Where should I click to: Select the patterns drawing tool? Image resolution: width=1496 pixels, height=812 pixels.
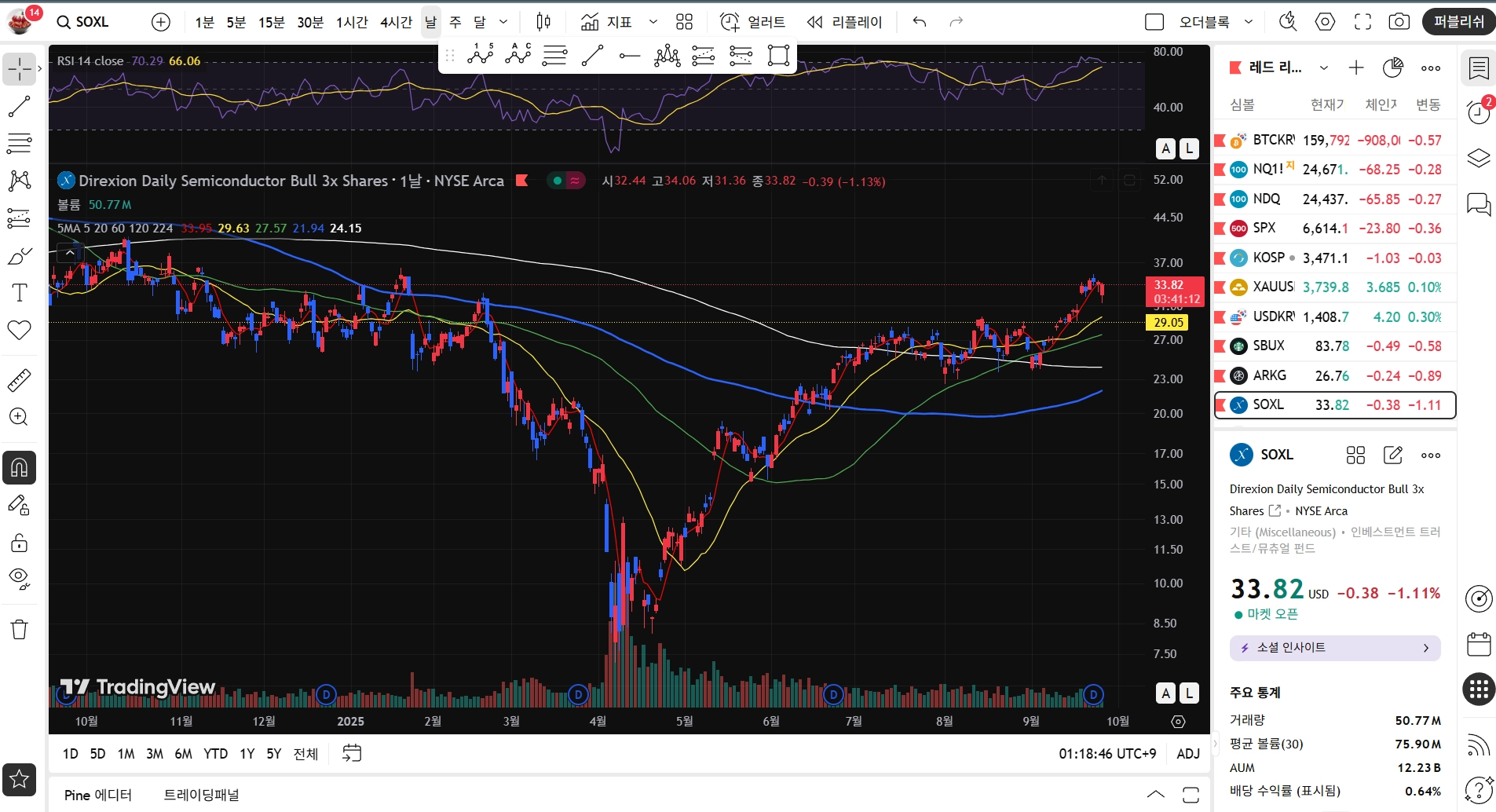pos(20,181)
